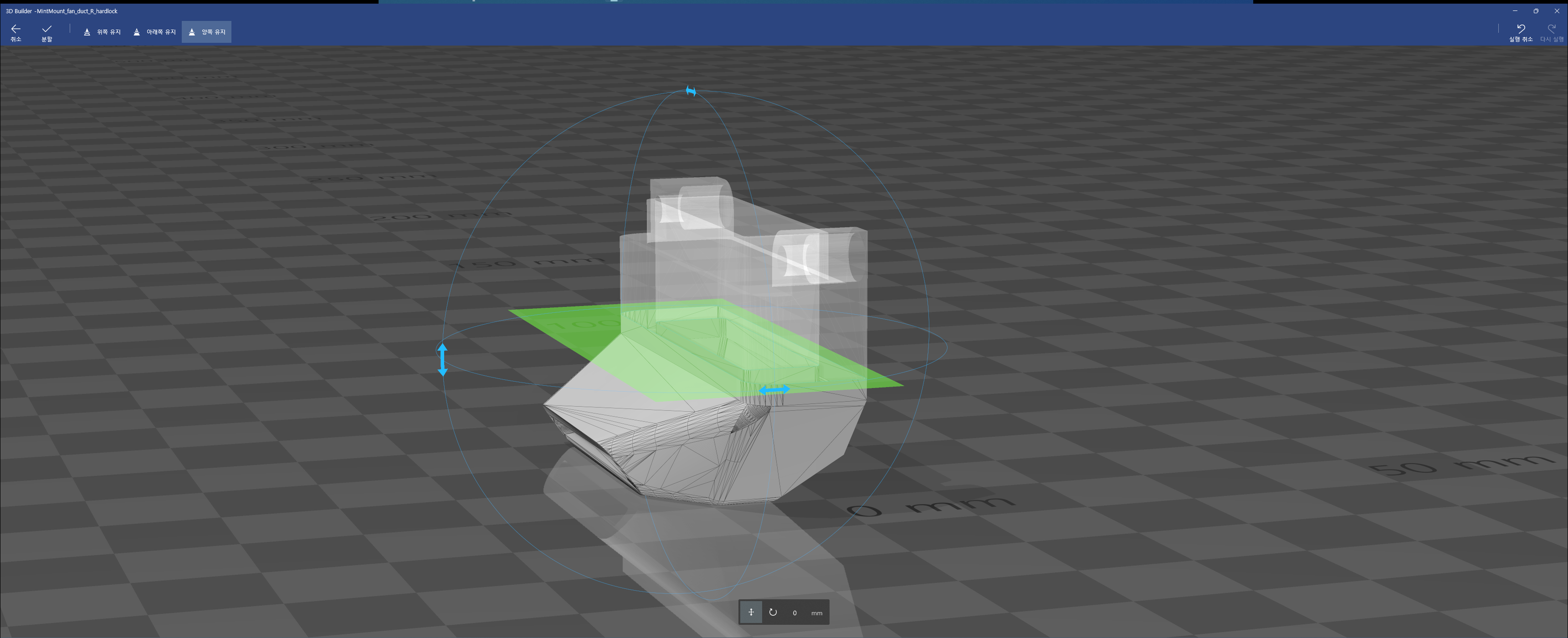
Task: Click the 취소 back arrow
Action: click(16, 32)
